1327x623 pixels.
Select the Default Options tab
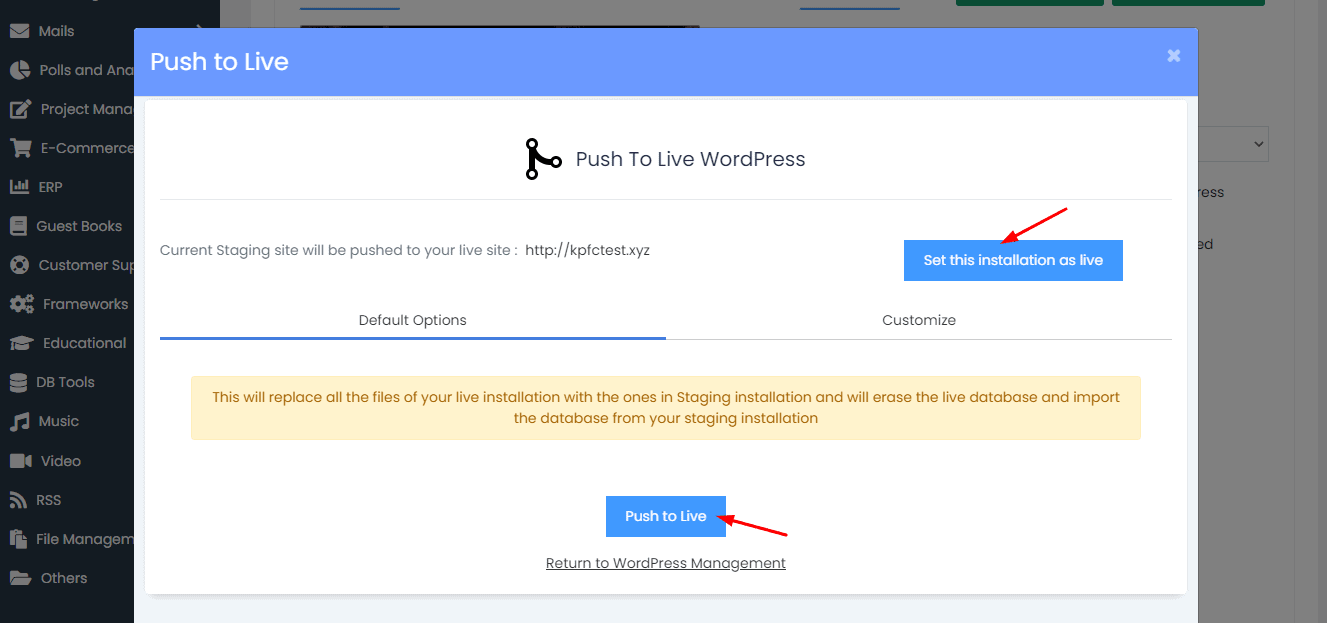(x=412, y=320)
